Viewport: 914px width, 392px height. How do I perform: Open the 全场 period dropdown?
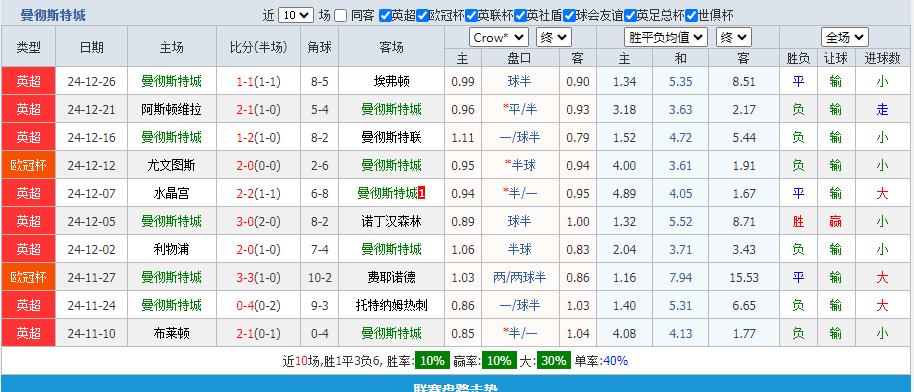coord(845,38)
